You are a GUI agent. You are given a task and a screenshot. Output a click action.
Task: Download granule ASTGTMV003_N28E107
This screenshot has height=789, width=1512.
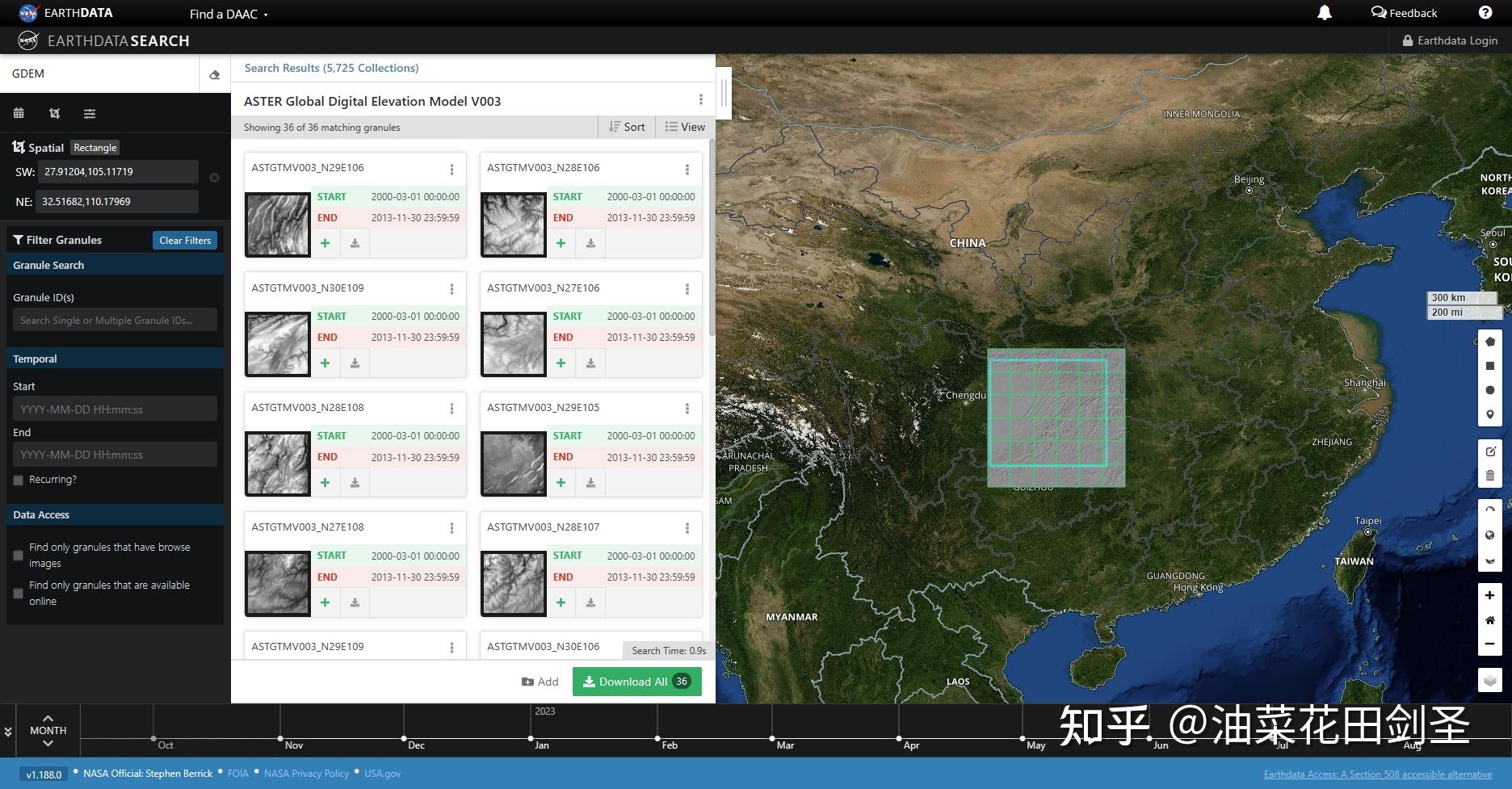tap(590, 602)
